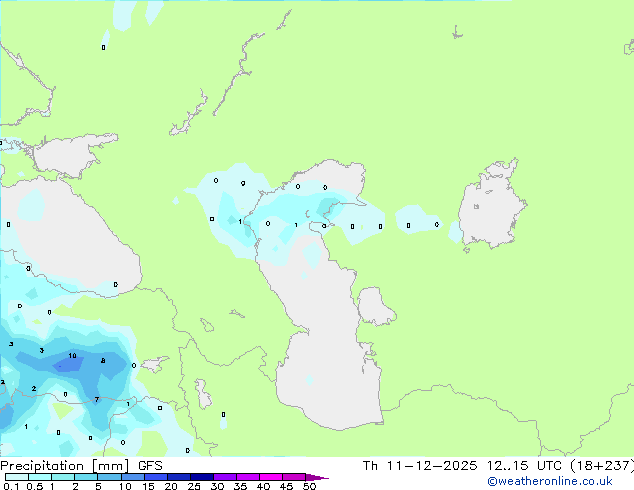Click the 1–2 mm legend color swatch
The height and width of the screenshot is (490, 634).
coord(63,477)
